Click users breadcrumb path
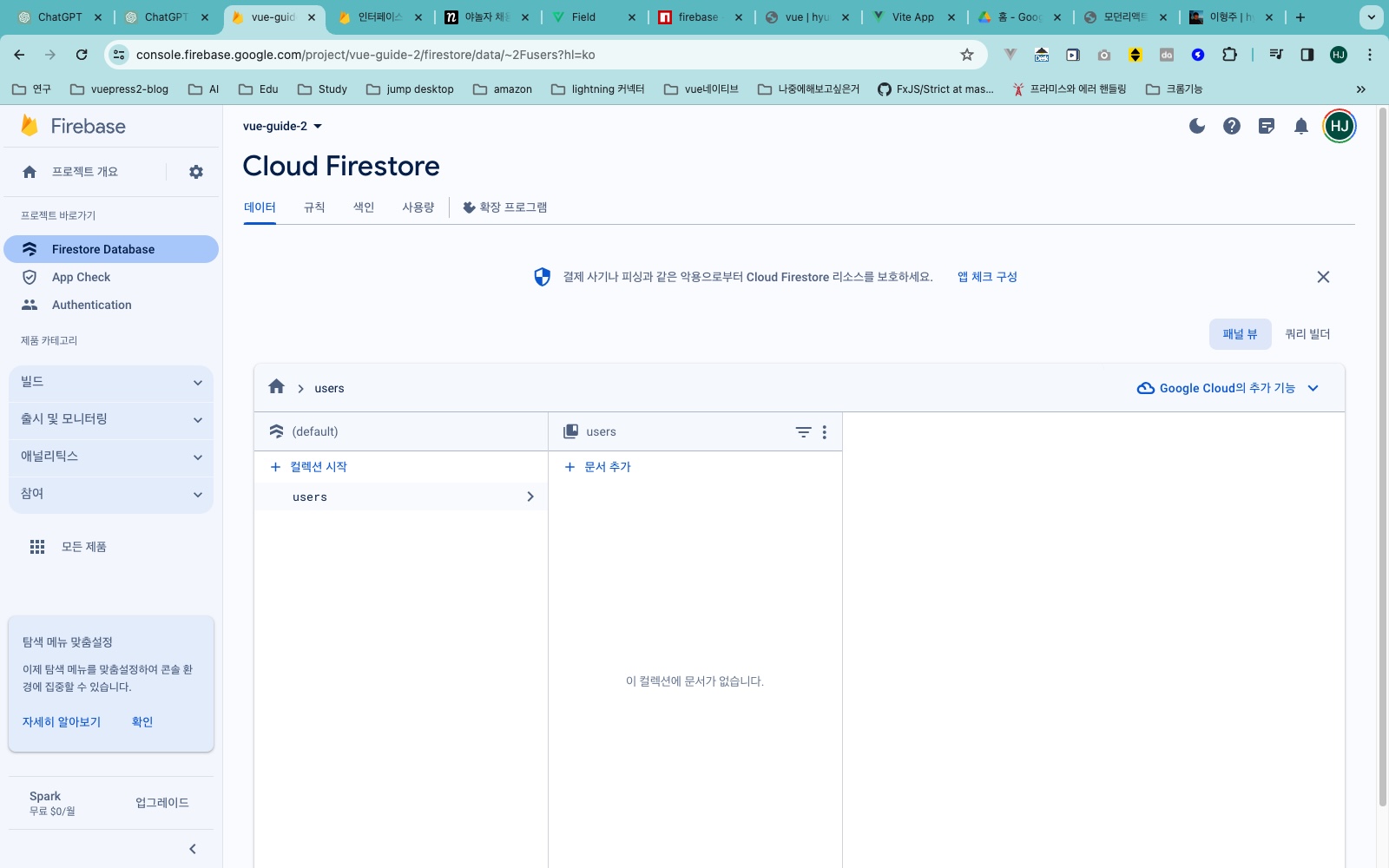Image resolution: width=1389 pixels, height=868 pixels. [329, 388]
